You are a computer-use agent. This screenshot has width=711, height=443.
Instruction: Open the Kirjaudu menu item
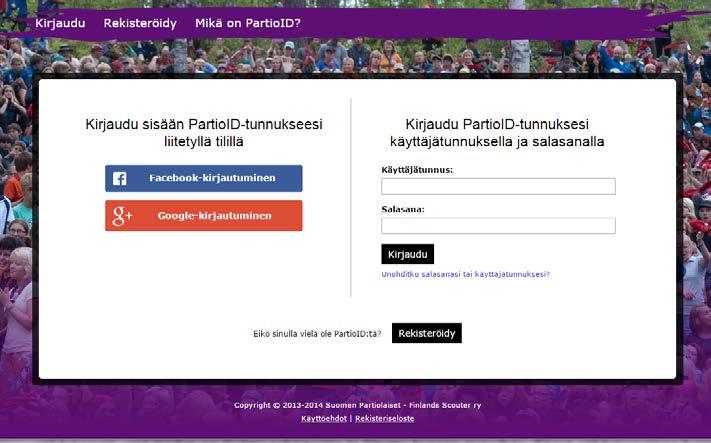[60, 23]
